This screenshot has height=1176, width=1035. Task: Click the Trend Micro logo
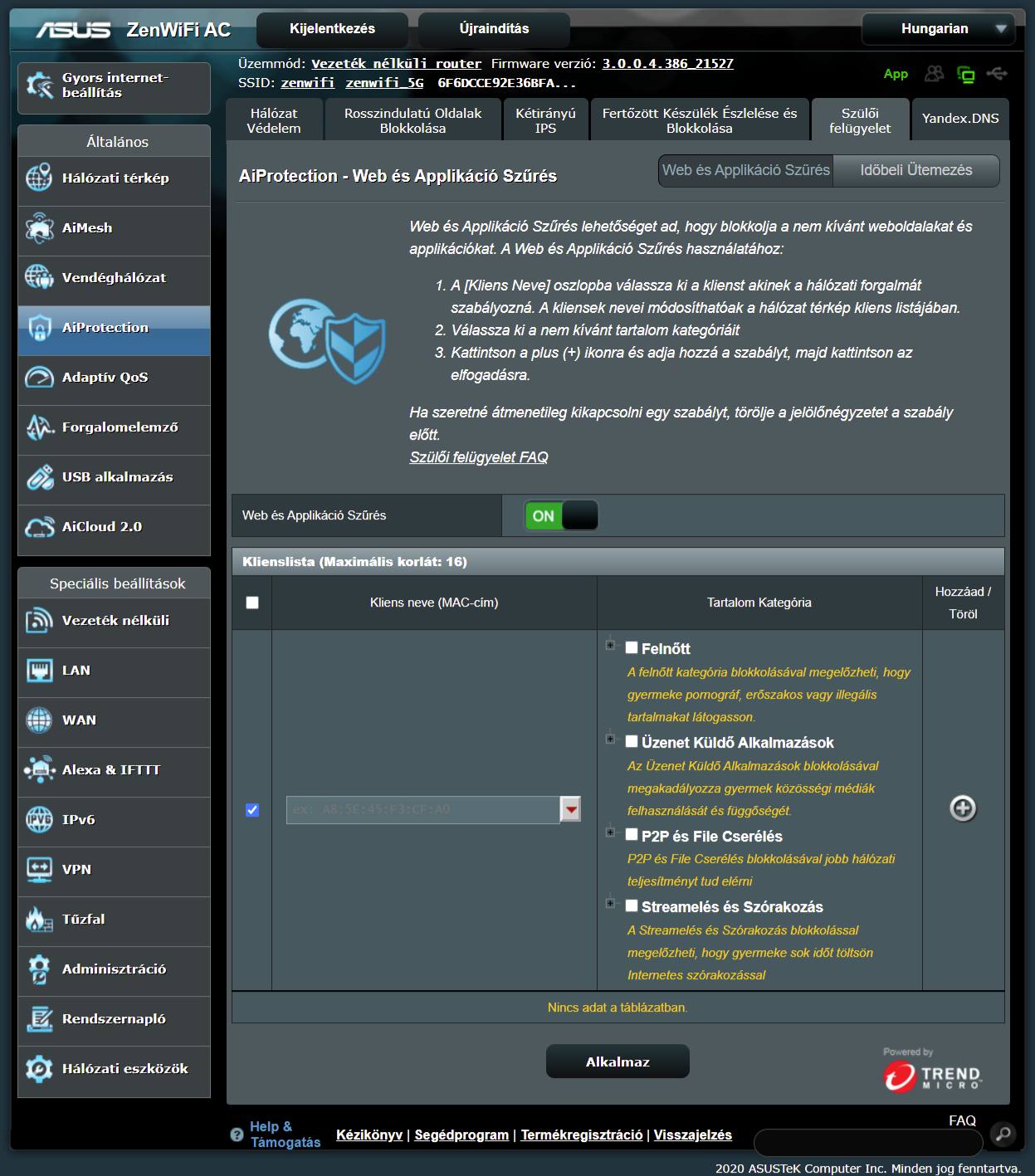932,1076
